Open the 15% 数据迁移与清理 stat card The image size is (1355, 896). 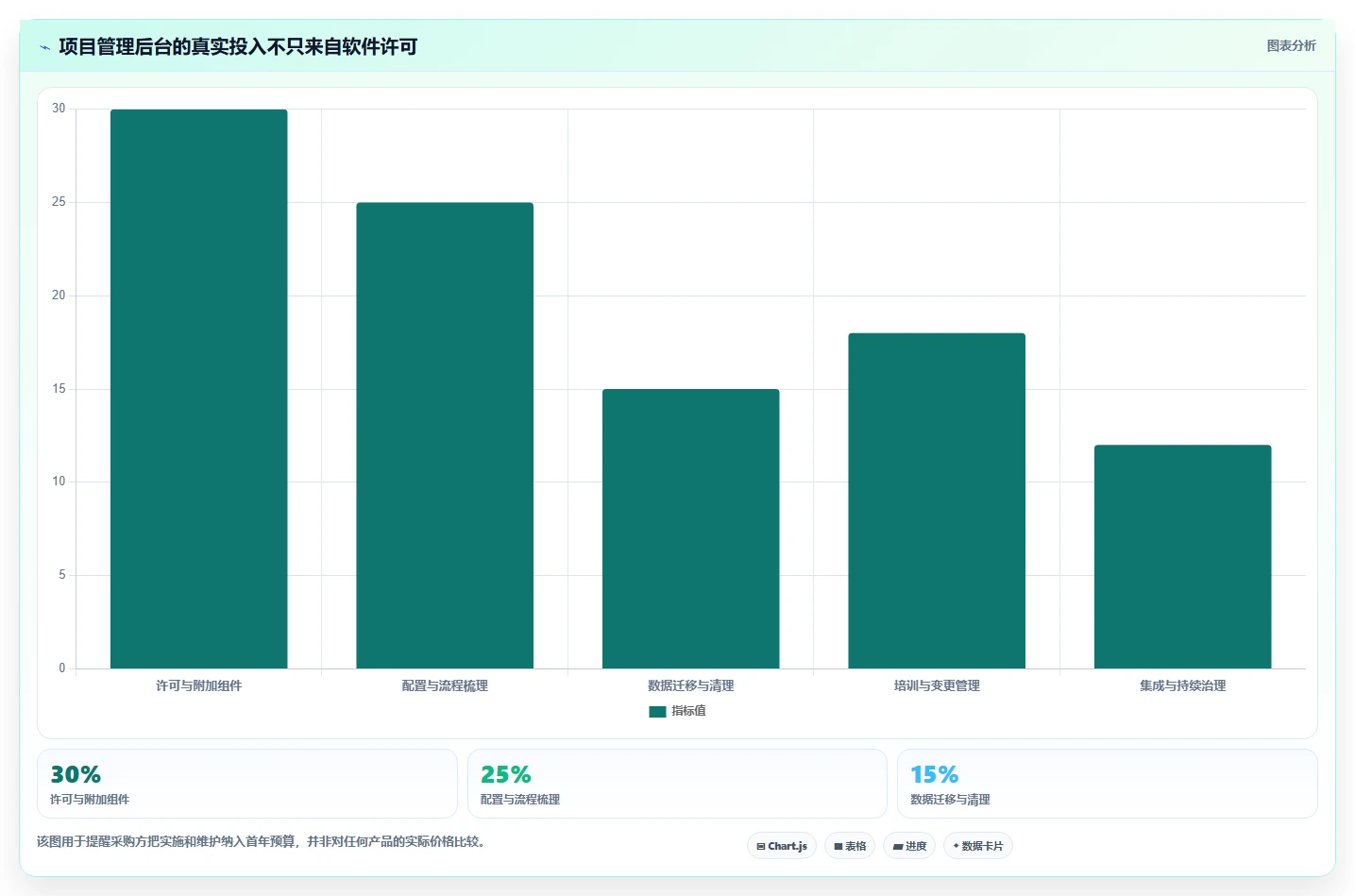point(1108,784)
